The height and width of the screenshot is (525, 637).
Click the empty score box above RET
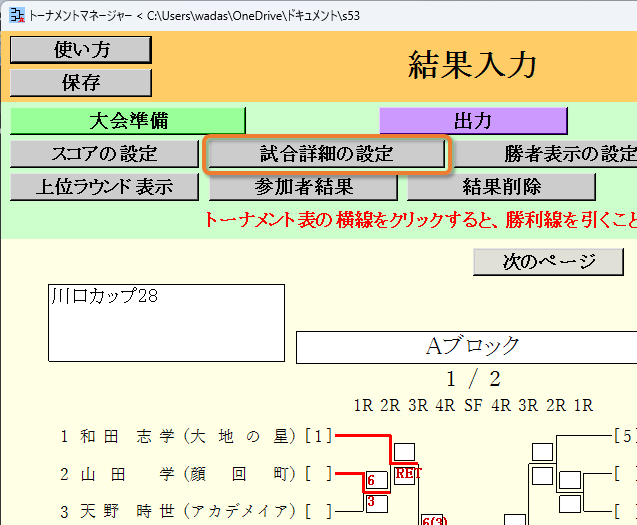[405, 452]
